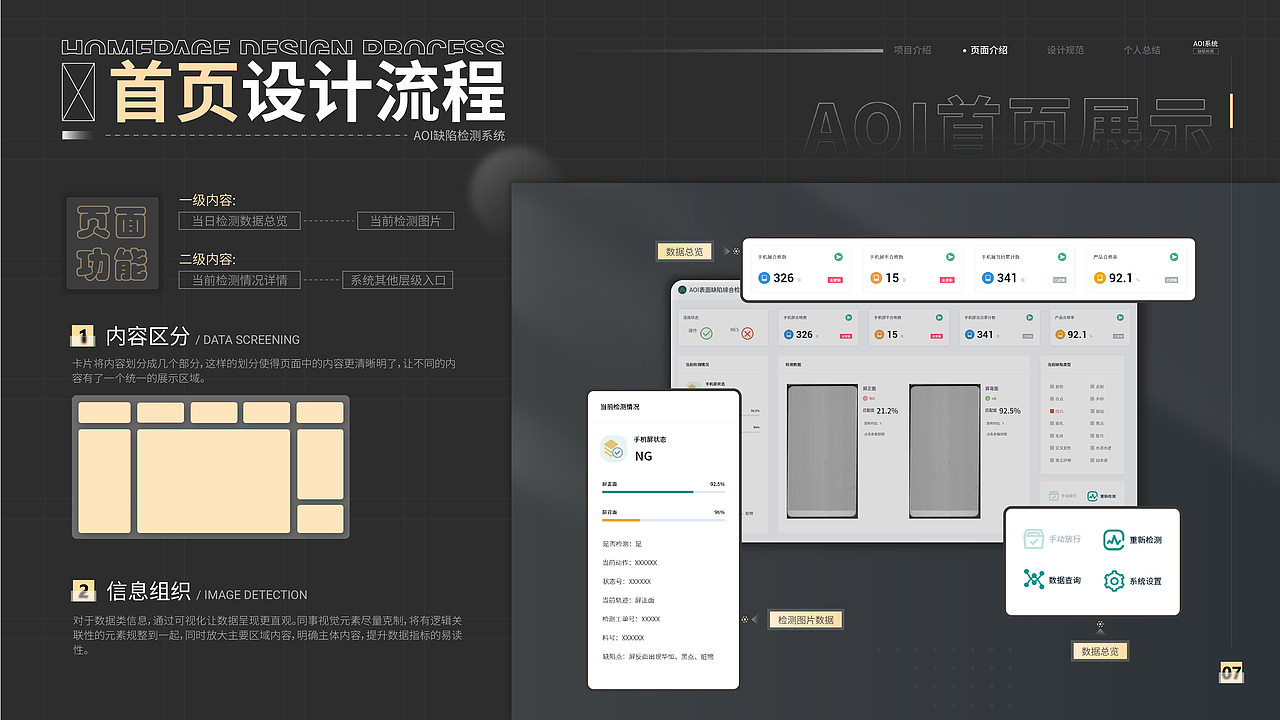Click red X MES connection status icon
1280x720 pixels.
click(747, 333)
